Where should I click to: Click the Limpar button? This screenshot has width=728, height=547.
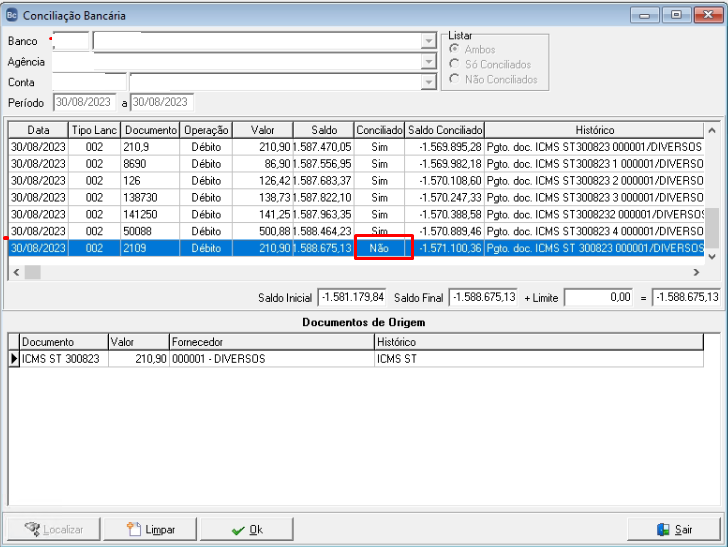(x=150, y=529)
